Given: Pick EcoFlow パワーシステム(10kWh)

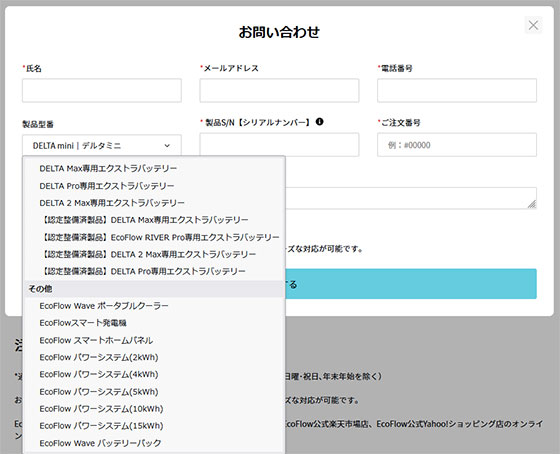Looking at the screenshot, I should tap(154, 409).
